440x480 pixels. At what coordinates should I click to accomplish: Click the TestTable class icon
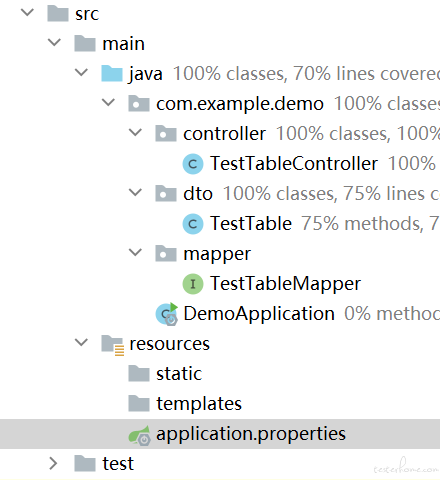point(193,224)
